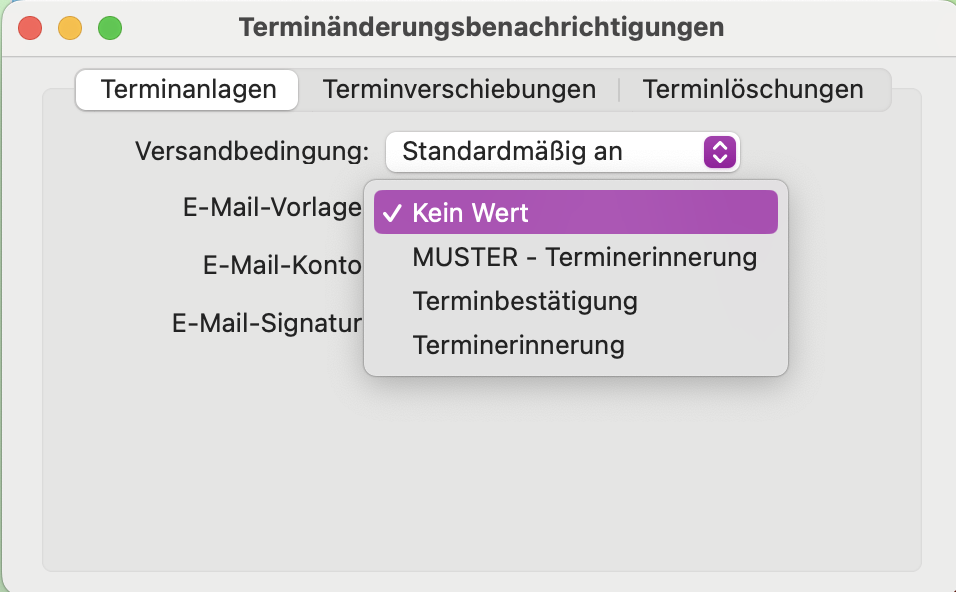Choose MUSTER - Terminerinnerung template
This screenshot has width=956, height=592.
(x=576, y=257)
